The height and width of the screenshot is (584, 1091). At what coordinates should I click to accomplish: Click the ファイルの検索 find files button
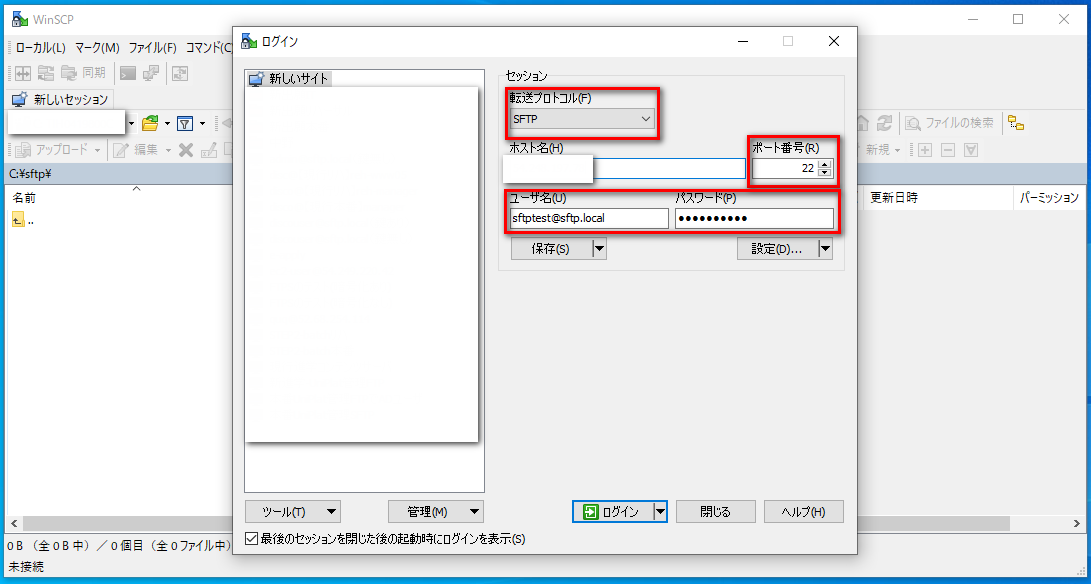(950, 123)
